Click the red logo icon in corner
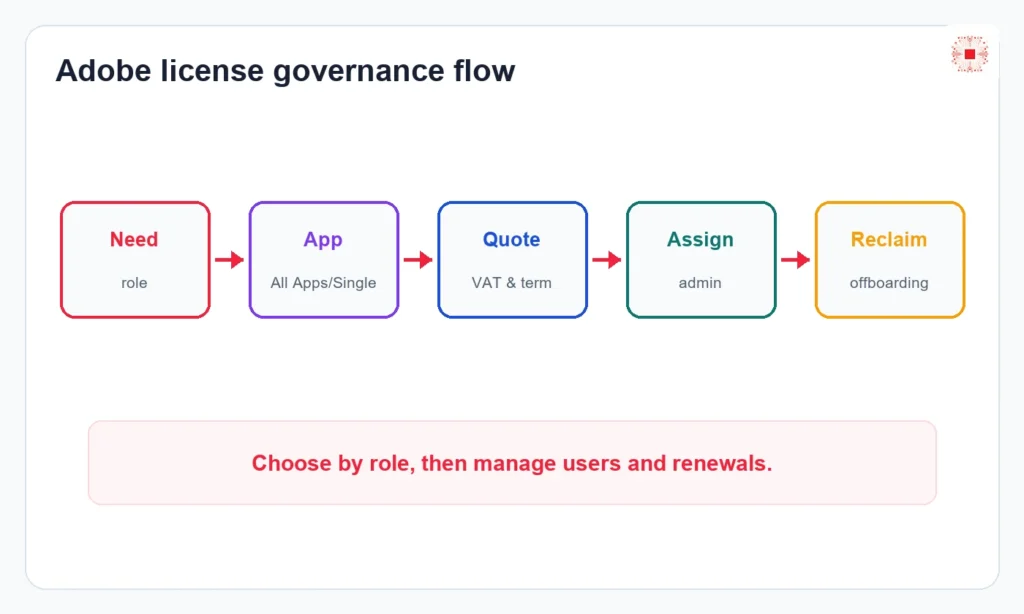The width and height of the screenshot is (1024, 614). click(969, 54)
